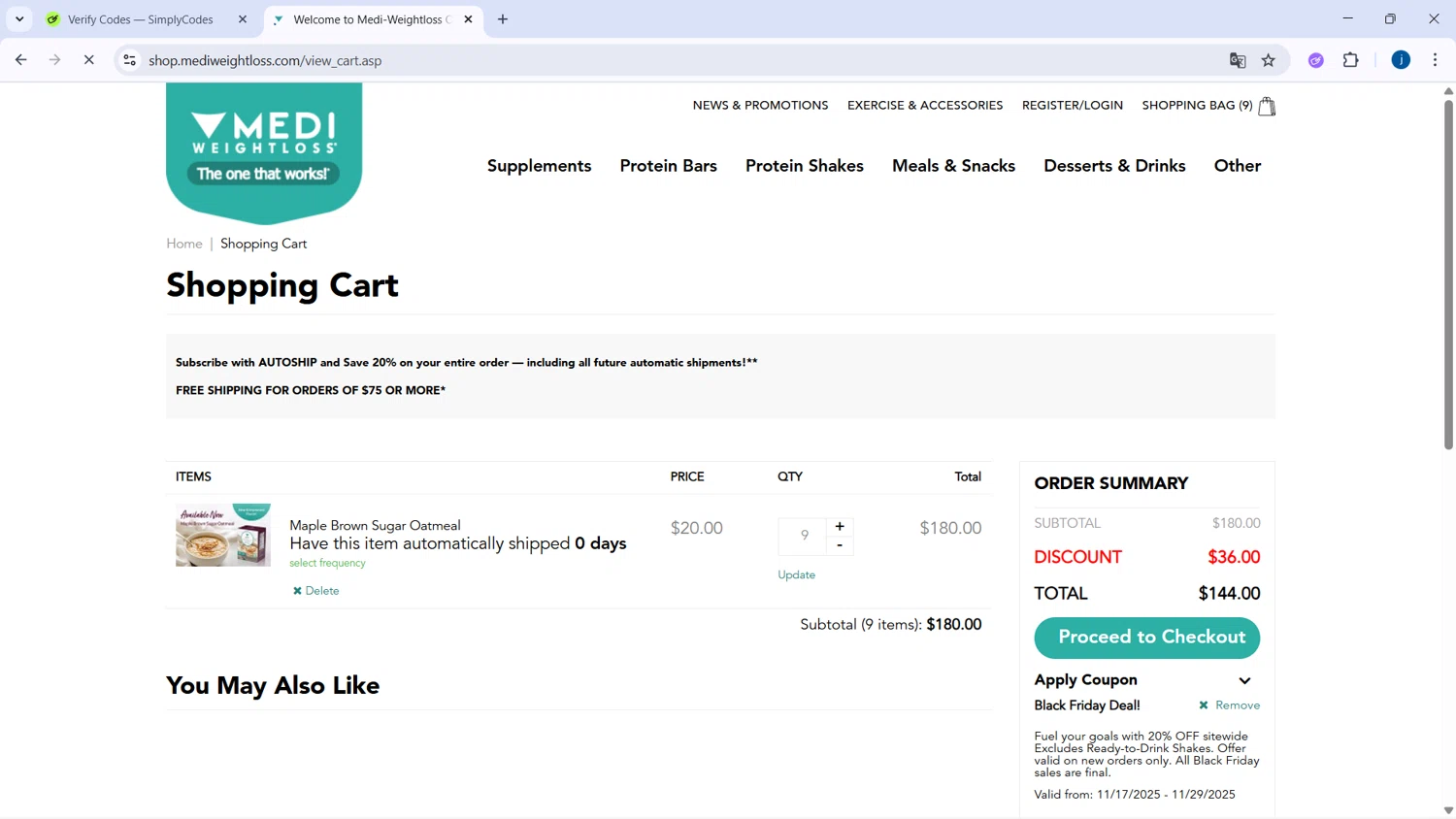Image resolution: width=1456 pixels, height=819 pixels.
Task: Bookmark this page with star
Action: pos(1269,60)
